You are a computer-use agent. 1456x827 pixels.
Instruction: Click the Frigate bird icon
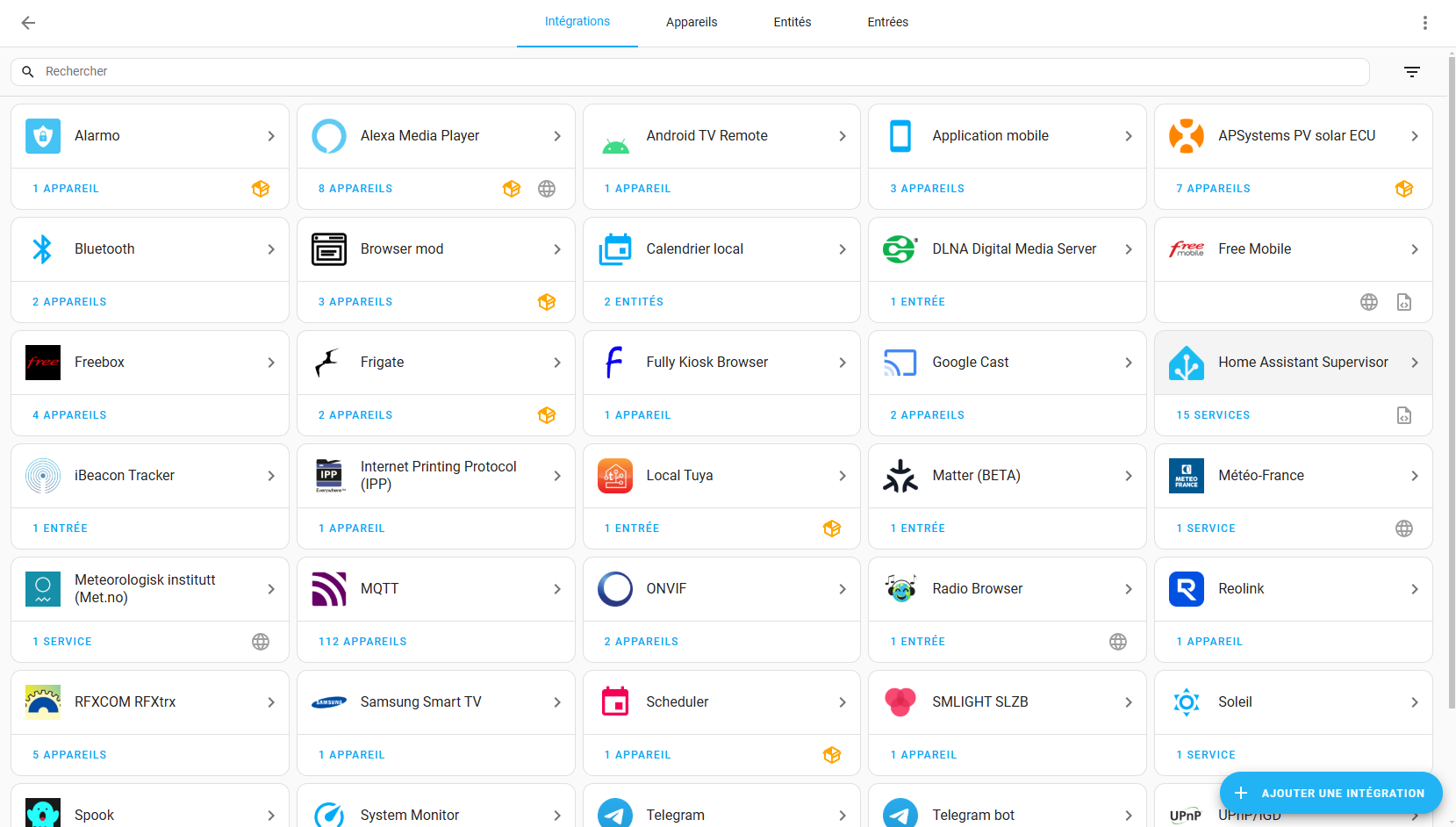click(327, 363)
